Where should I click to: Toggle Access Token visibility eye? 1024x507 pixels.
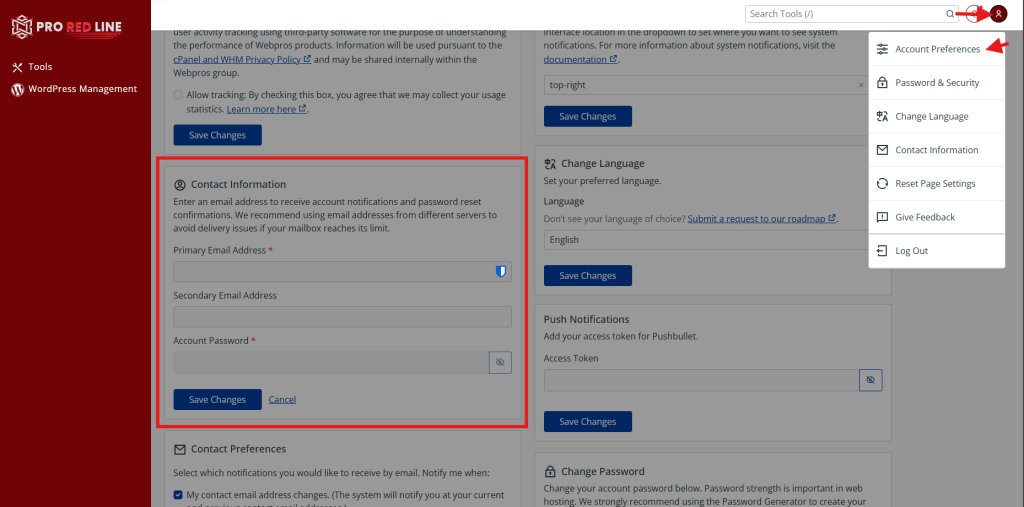pyautogui.click(x=870, y=380)
